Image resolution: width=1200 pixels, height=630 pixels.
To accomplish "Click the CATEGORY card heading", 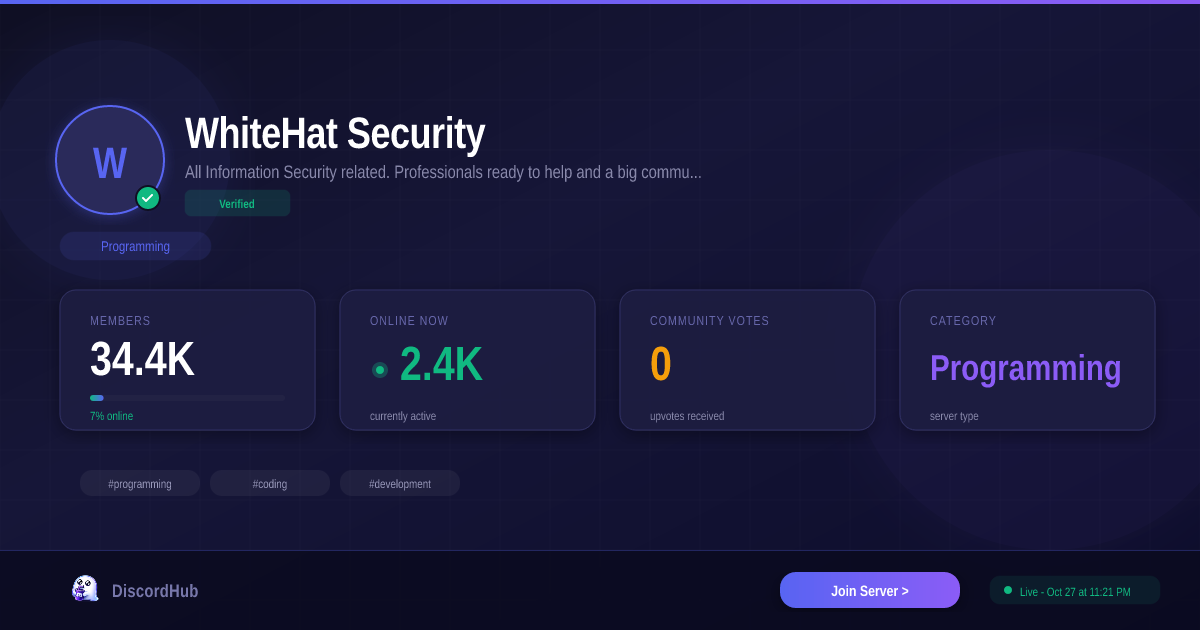I will click(x=963, y=321).
